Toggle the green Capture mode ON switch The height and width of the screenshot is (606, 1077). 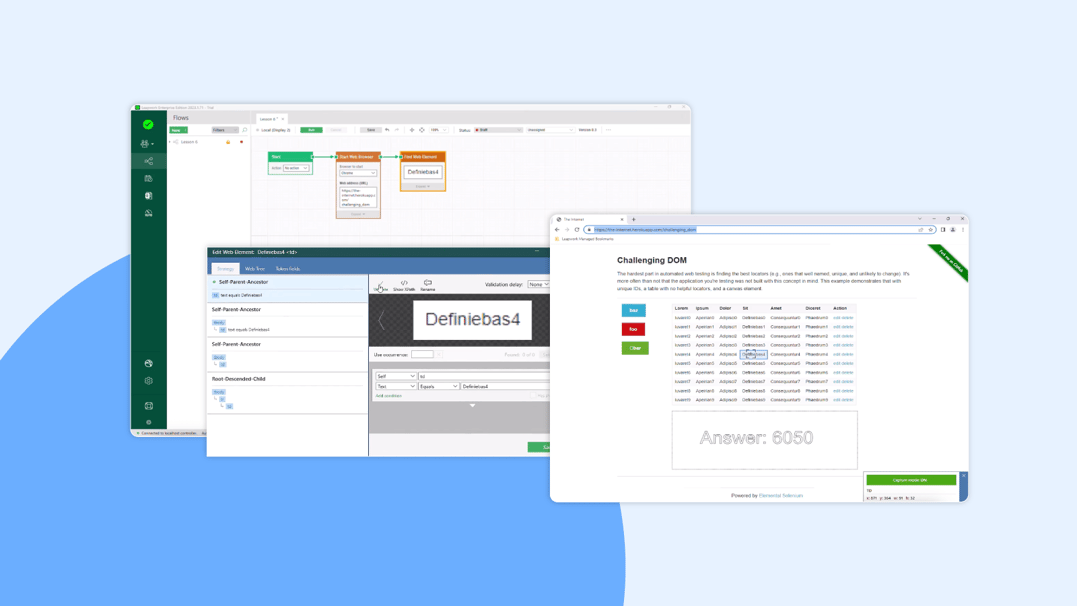pos(913,479)
